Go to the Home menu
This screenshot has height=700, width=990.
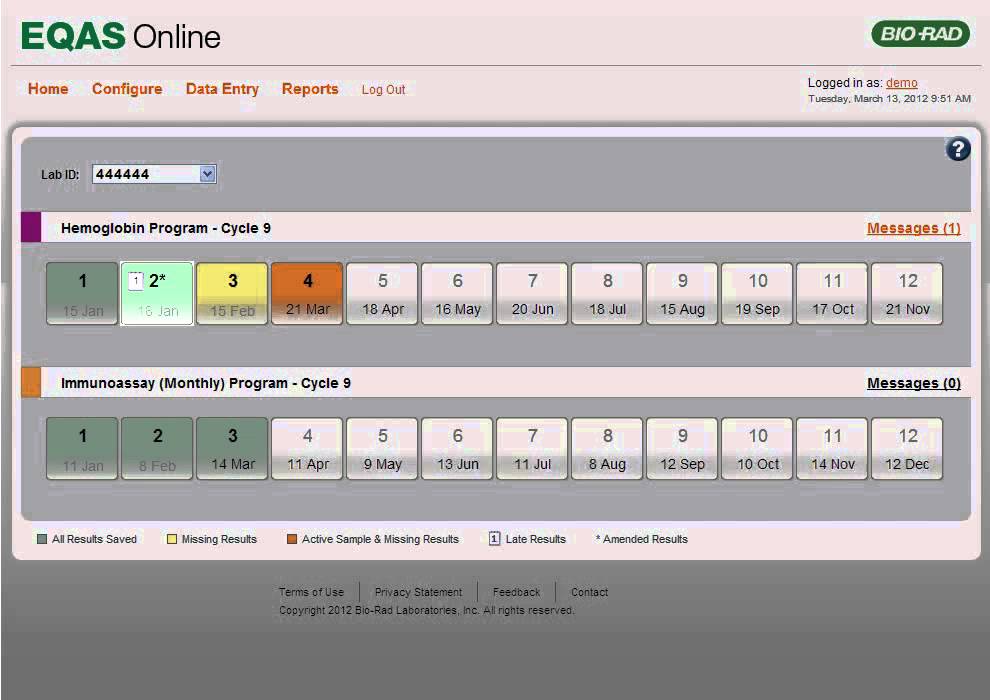(48, 89)
